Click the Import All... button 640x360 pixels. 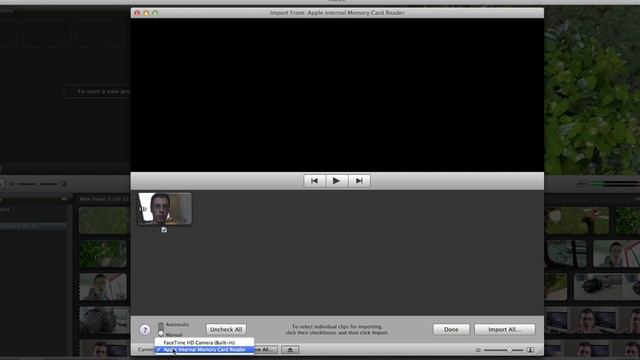504,329
